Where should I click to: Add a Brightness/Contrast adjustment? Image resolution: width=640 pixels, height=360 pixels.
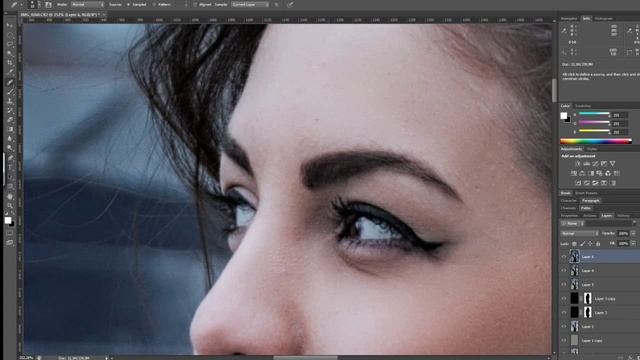coord(578,164)
